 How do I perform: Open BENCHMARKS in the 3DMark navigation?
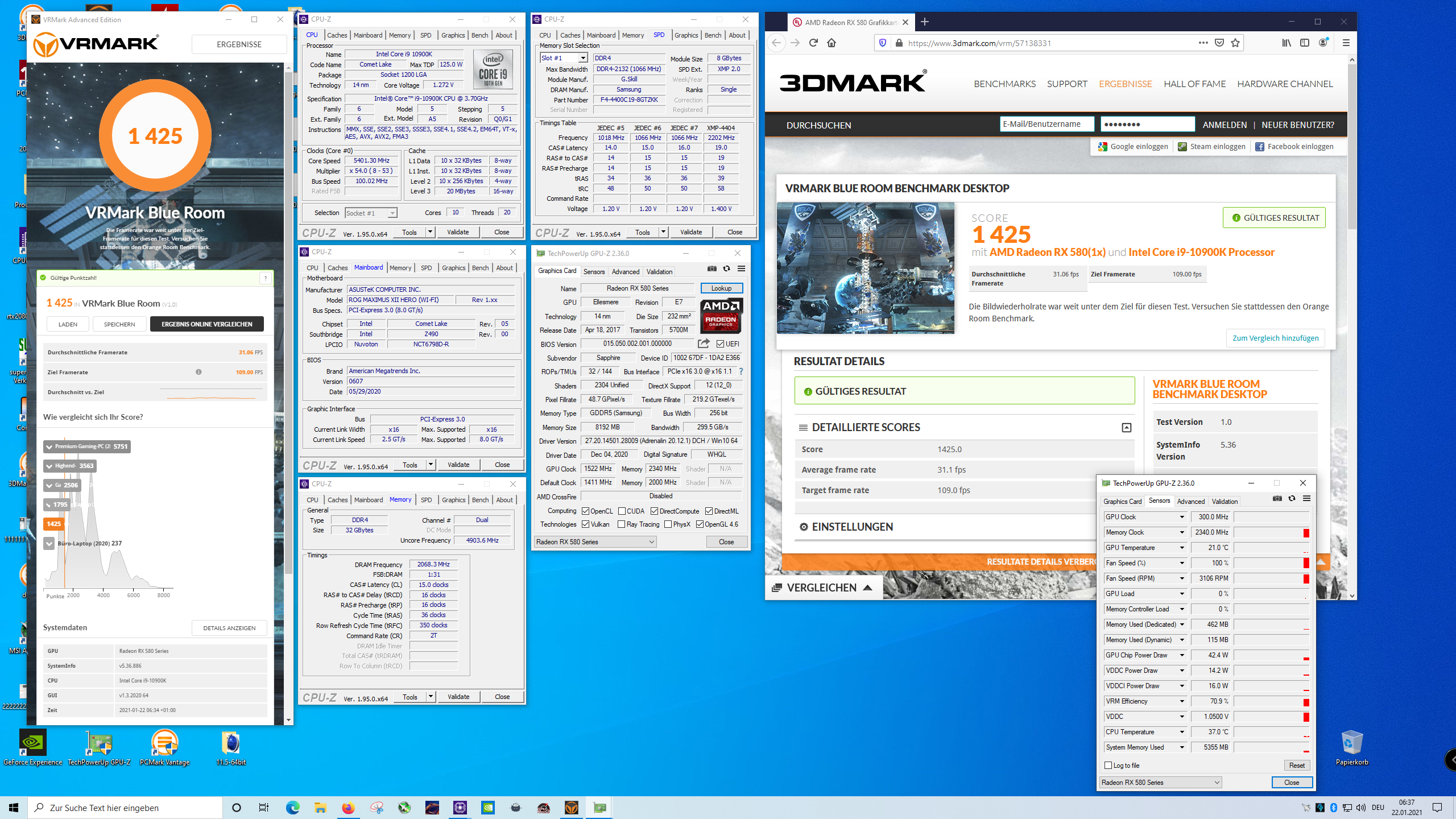point(1004,84)
